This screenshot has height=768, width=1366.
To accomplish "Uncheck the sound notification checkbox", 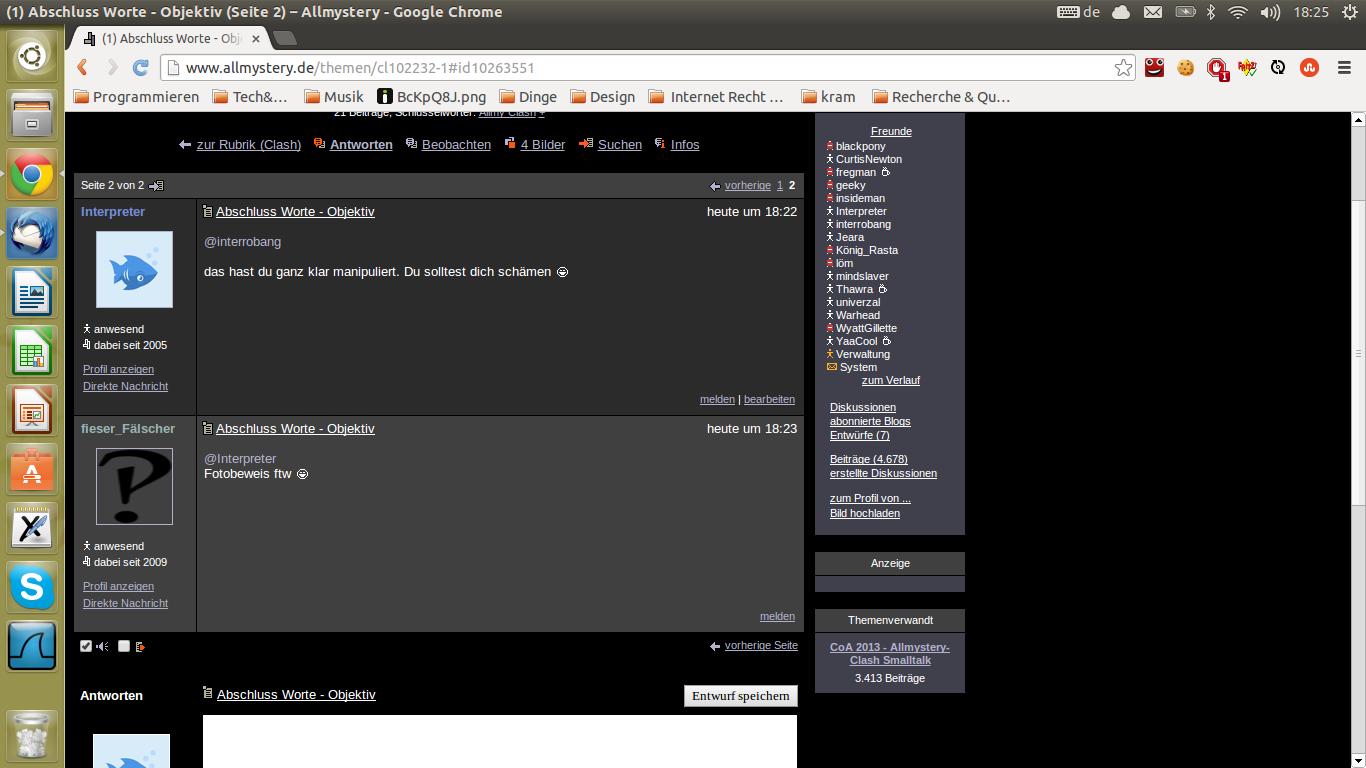I will click(x=86, y=646).
